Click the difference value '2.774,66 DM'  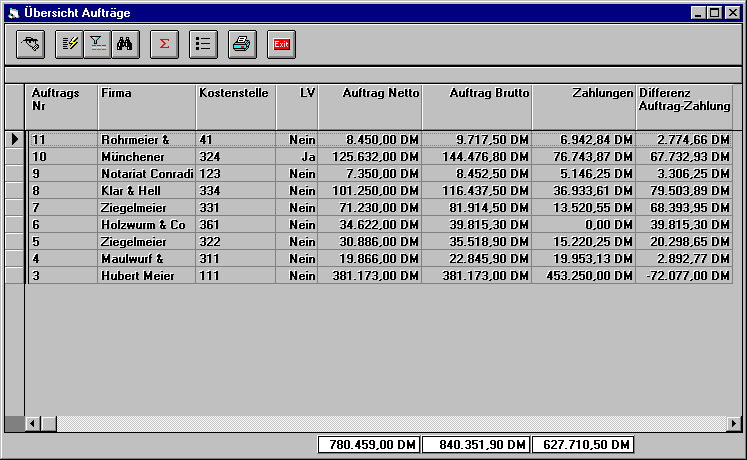(684, 140)
